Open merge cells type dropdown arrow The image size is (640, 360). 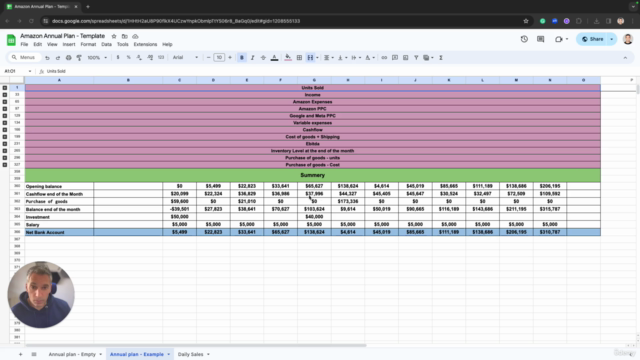tap(317, 58)
